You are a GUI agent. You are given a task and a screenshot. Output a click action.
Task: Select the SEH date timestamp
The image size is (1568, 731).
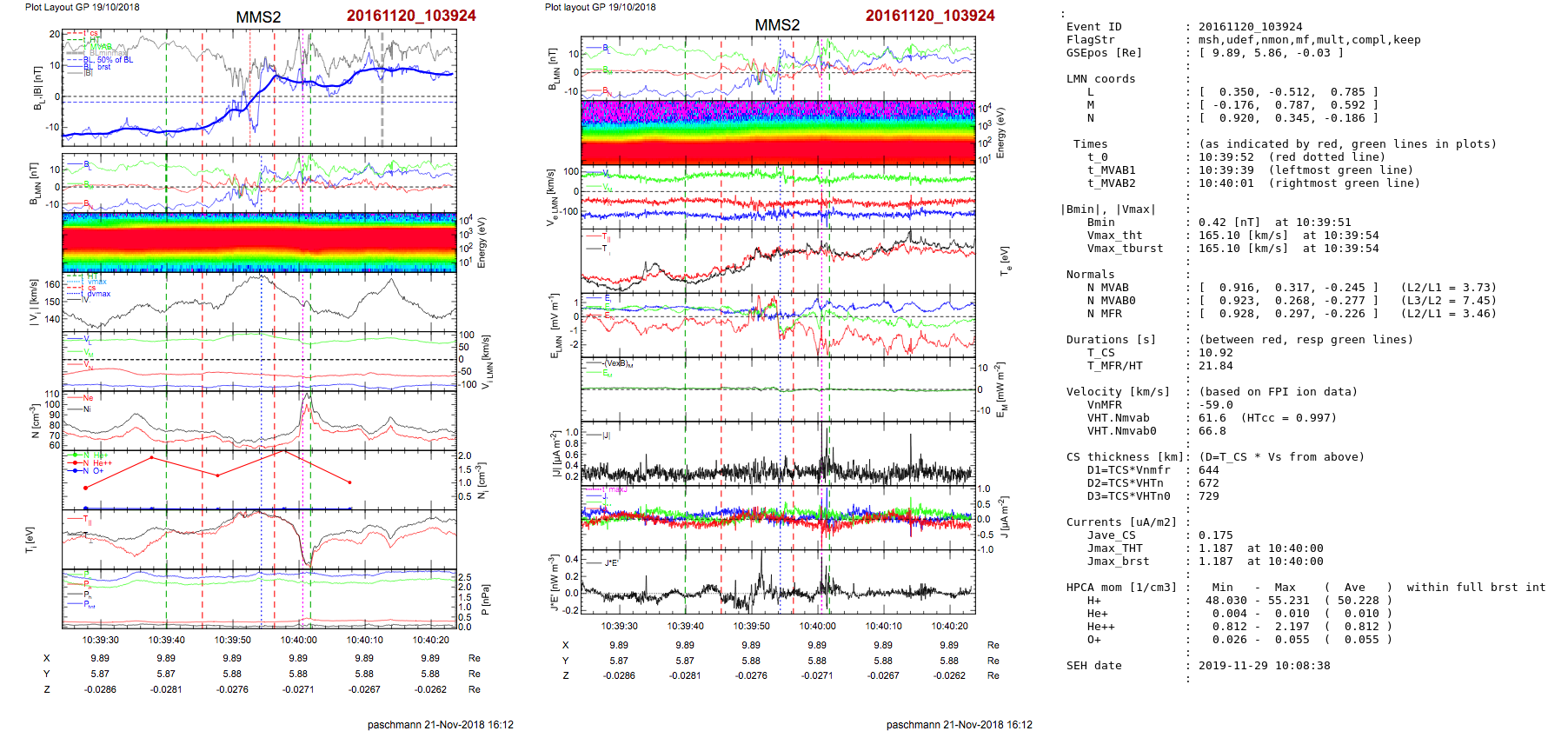point(1264,666)
